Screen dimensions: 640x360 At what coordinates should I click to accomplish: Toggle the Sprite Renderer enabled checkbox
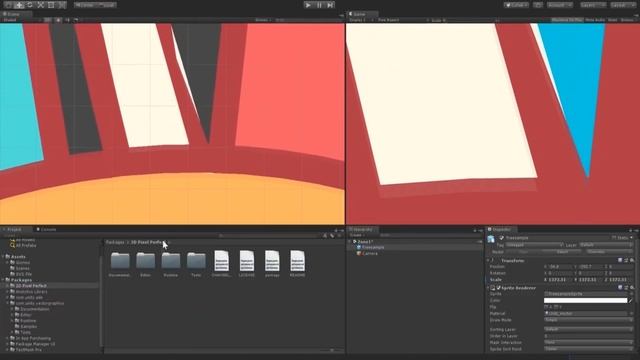click(x=498, y=288)
